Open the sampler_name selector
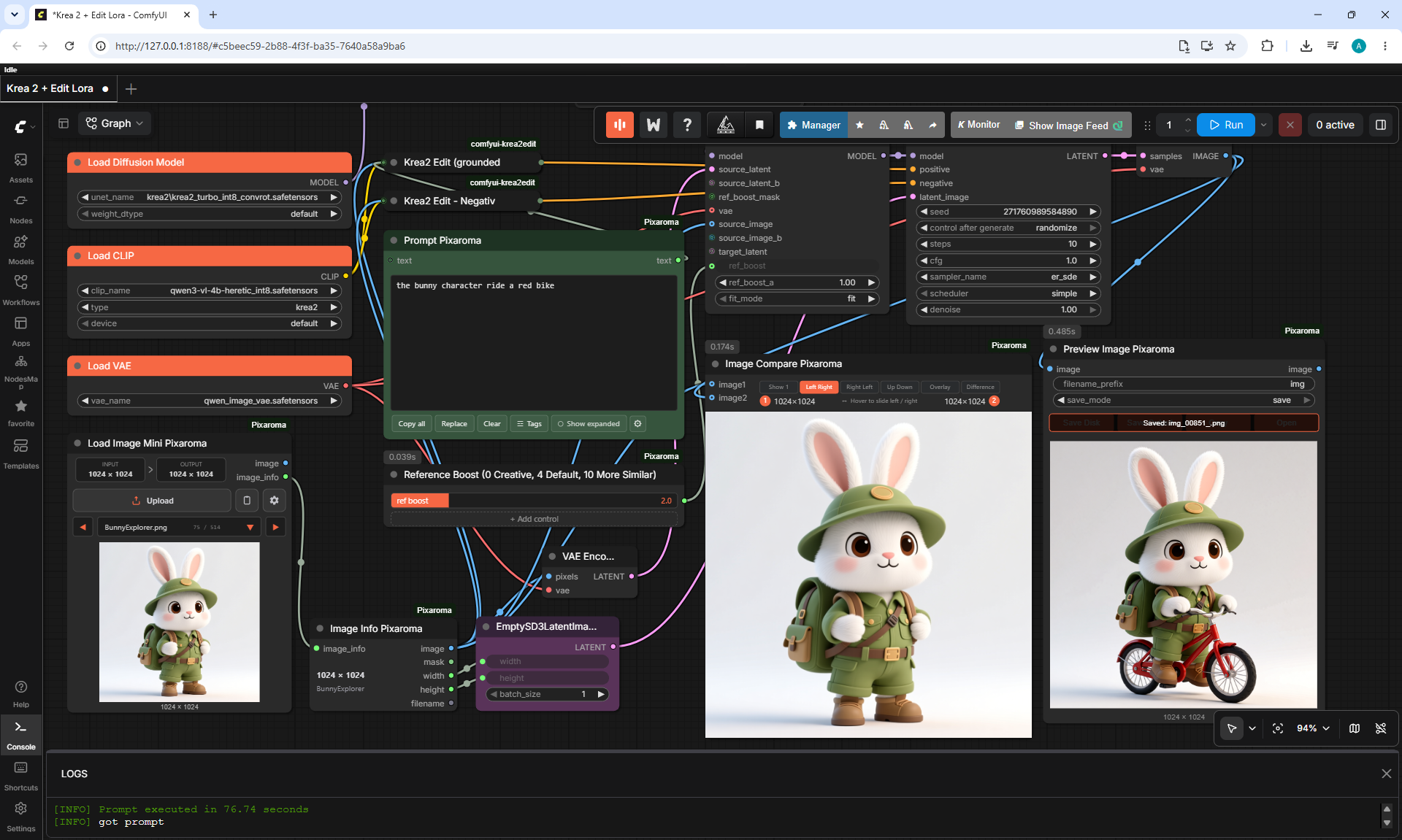 coord(1008,277)
